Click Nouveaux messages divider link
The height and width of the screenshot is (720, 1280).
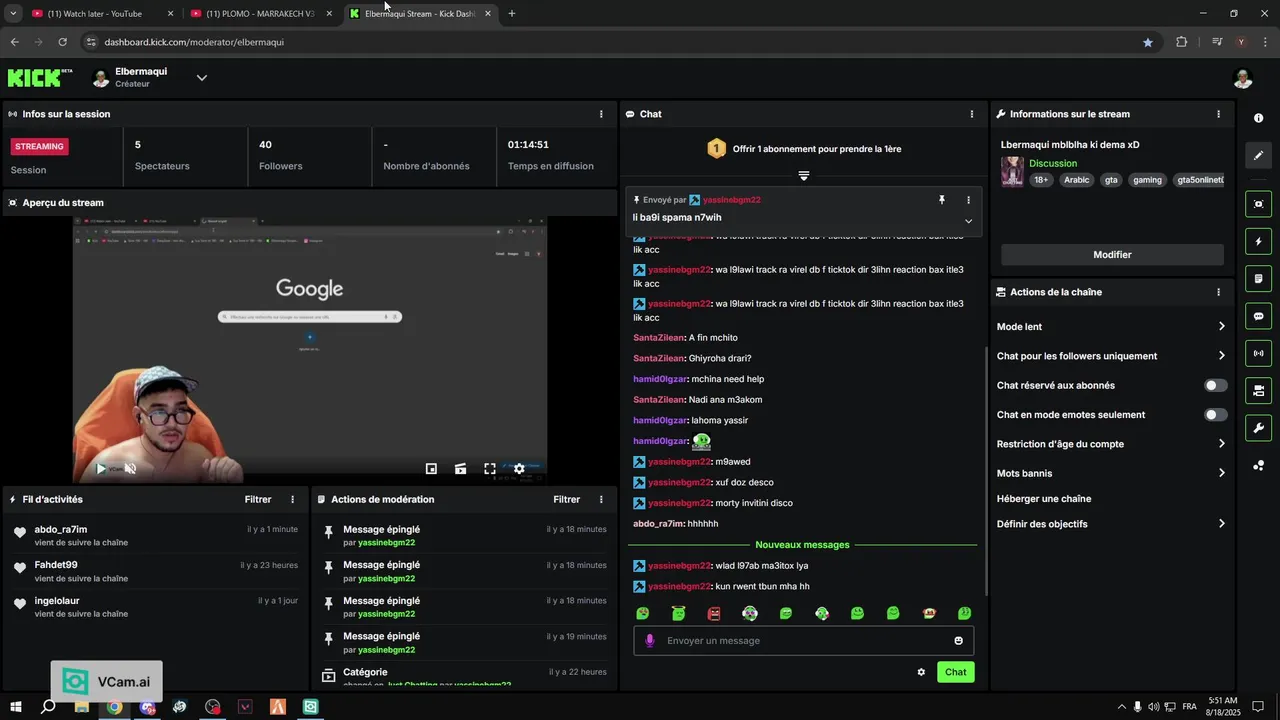[x=802, y=545]
